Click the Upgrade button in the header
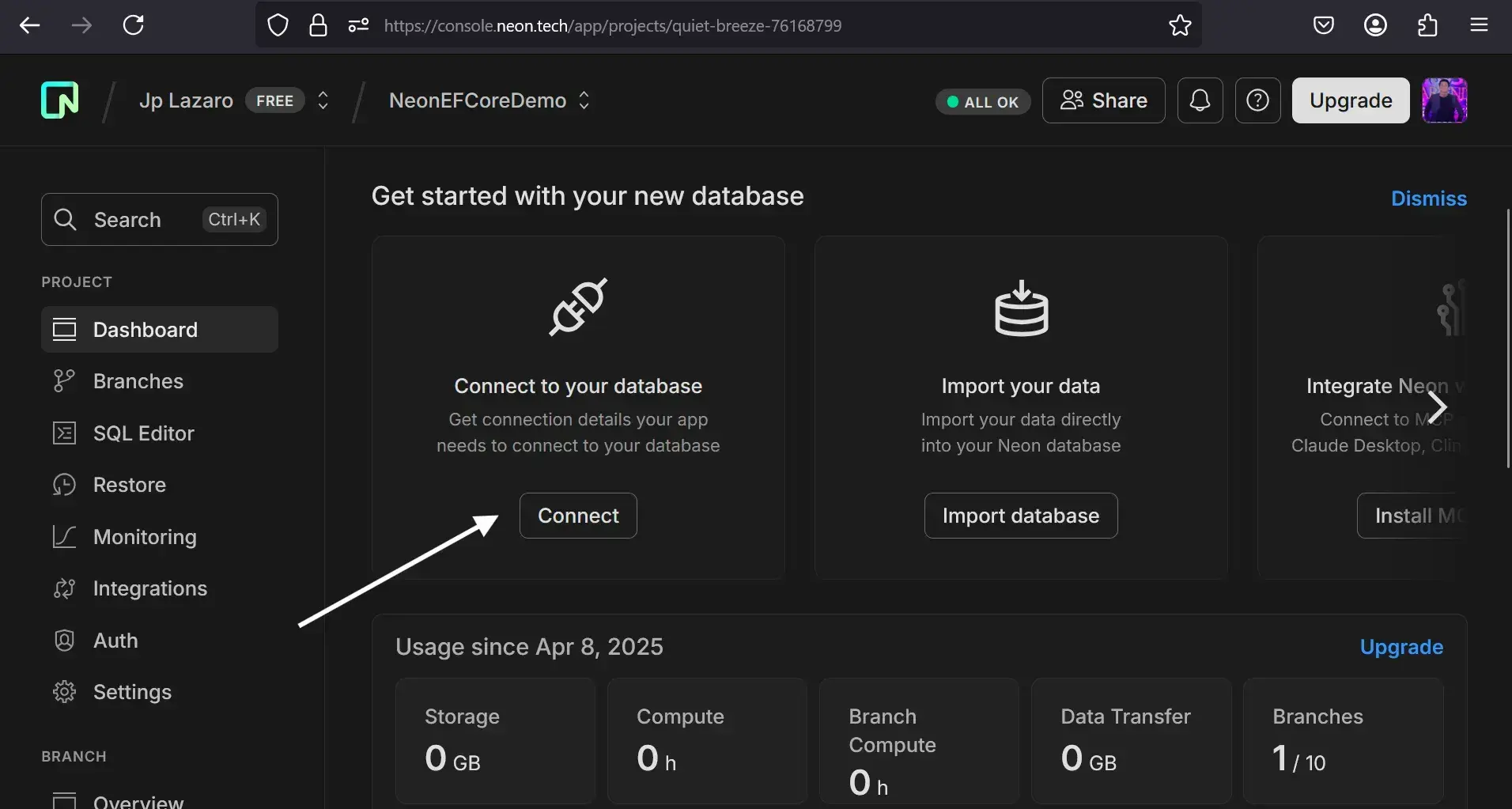This screenshot has width=1512, height=809. [x=1351, y=100]
